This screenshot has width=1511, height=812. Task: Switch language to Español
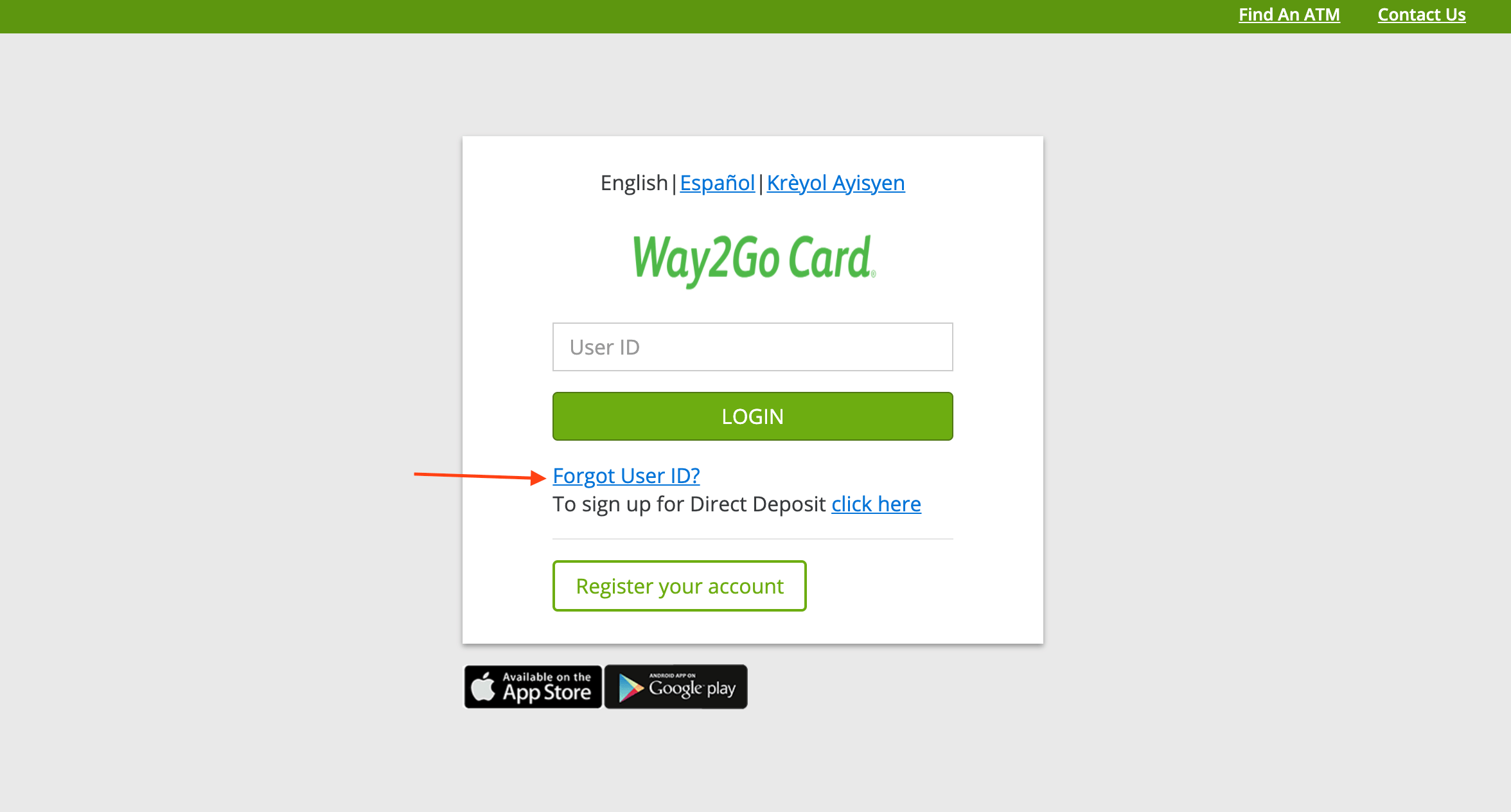(x=717, y=183)
